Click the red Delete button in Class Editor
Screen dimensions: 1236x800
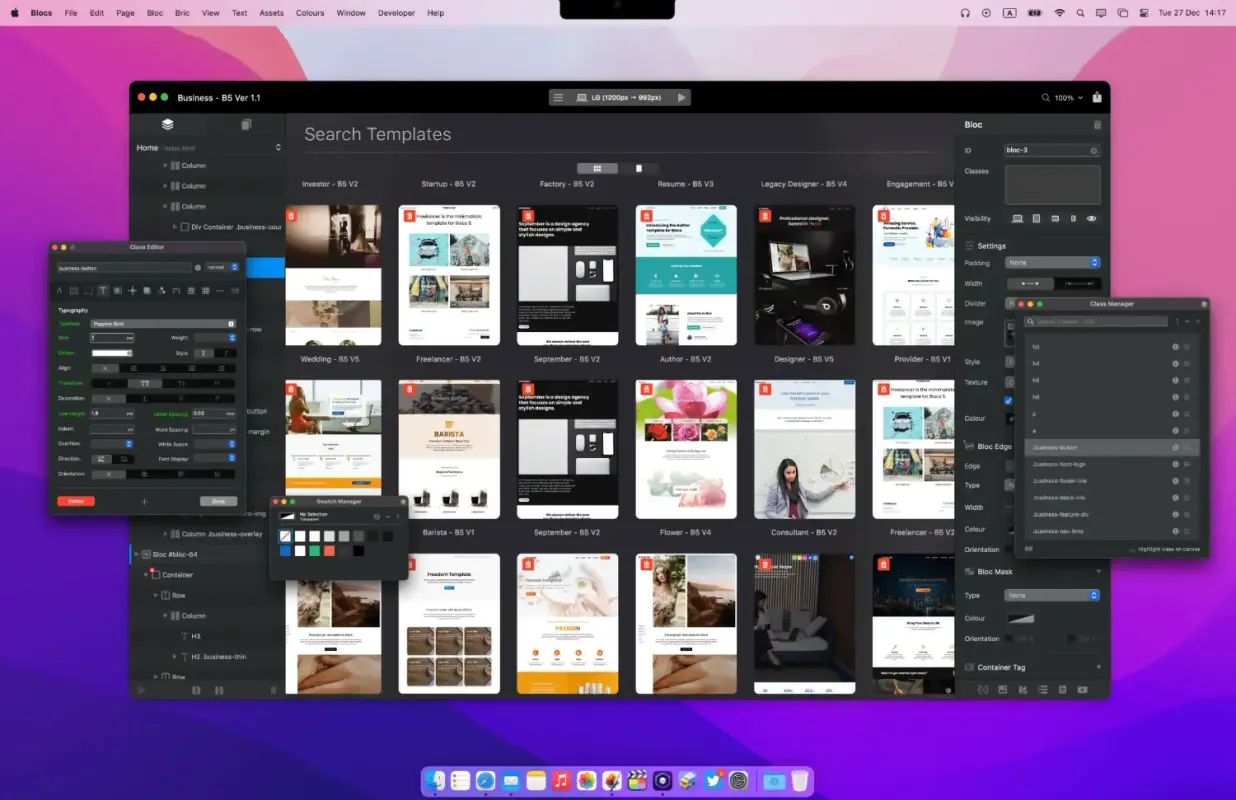[x=76, y=501]
